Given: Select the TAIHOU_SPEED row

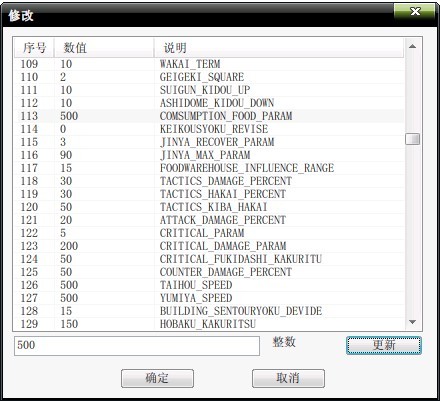Looking at the screenshot, I should tap(209, 285).
